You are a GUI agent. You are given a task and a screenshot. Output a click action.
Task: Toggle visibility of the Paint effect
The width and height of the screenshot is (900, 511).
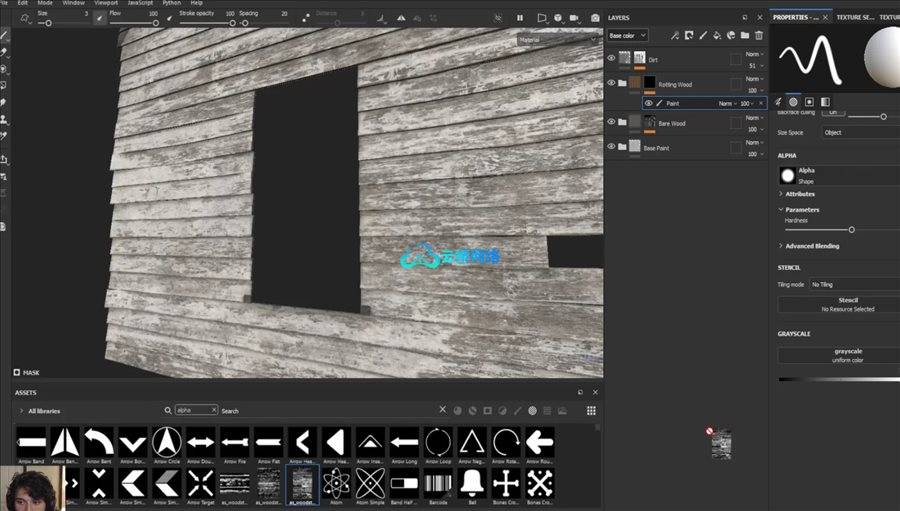[x=649, y=103]
